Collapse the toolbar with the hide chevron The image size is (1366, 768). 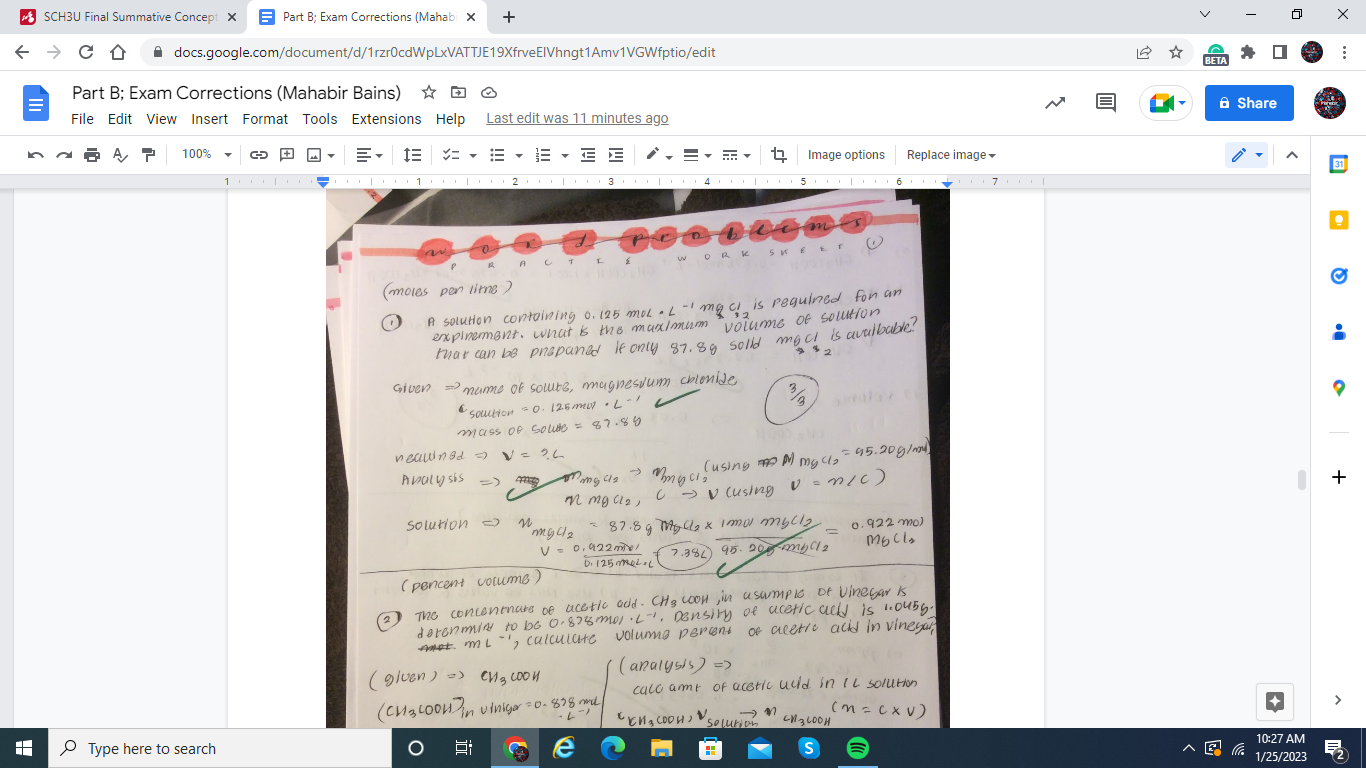point(1292,154)
